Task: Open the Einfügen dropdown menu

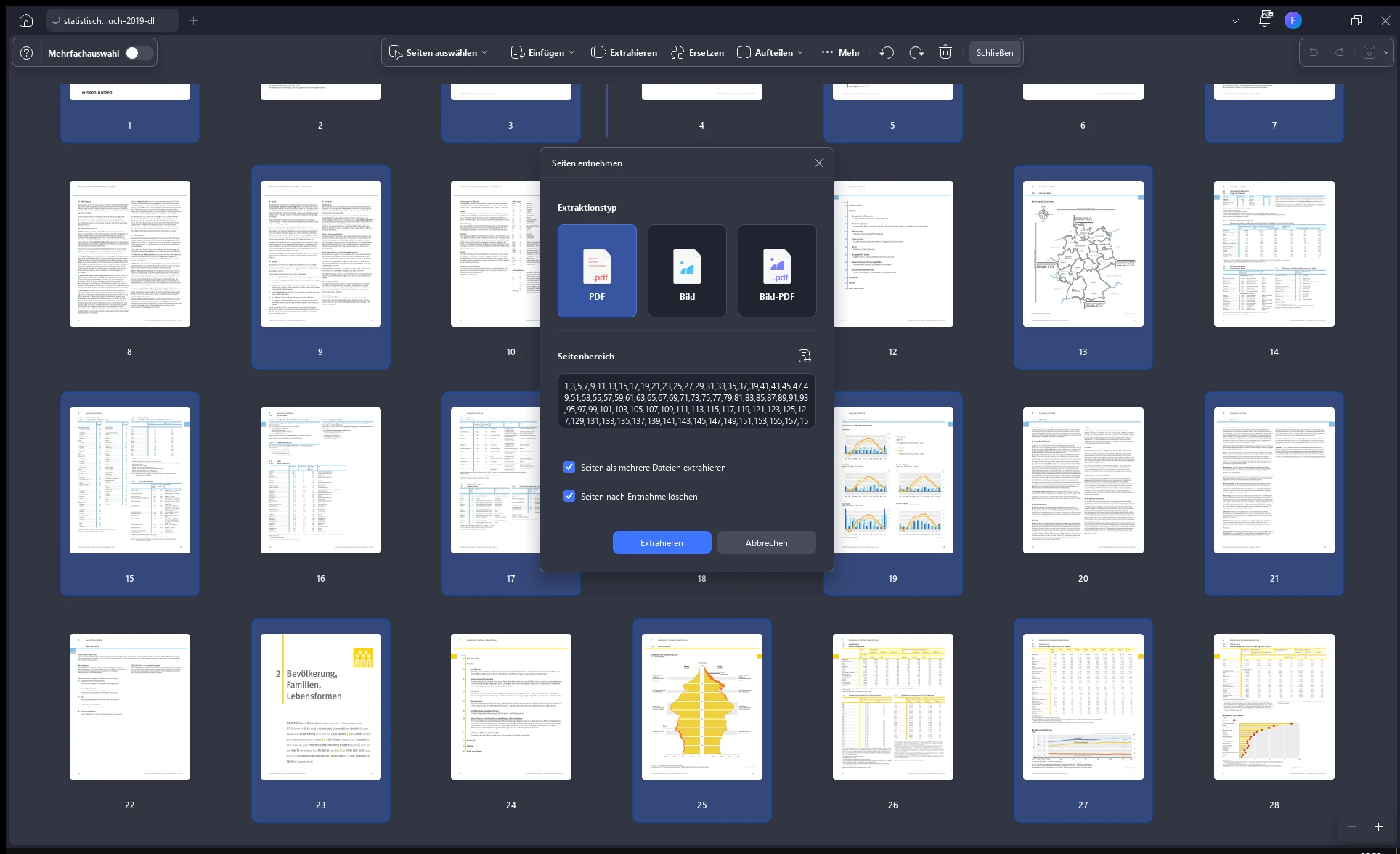Action: (x=542, y=52)
